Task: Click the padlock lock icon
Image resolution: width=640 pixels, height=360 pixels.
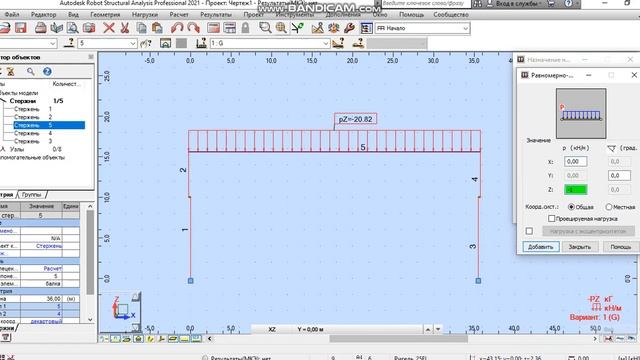Action: 245,28
